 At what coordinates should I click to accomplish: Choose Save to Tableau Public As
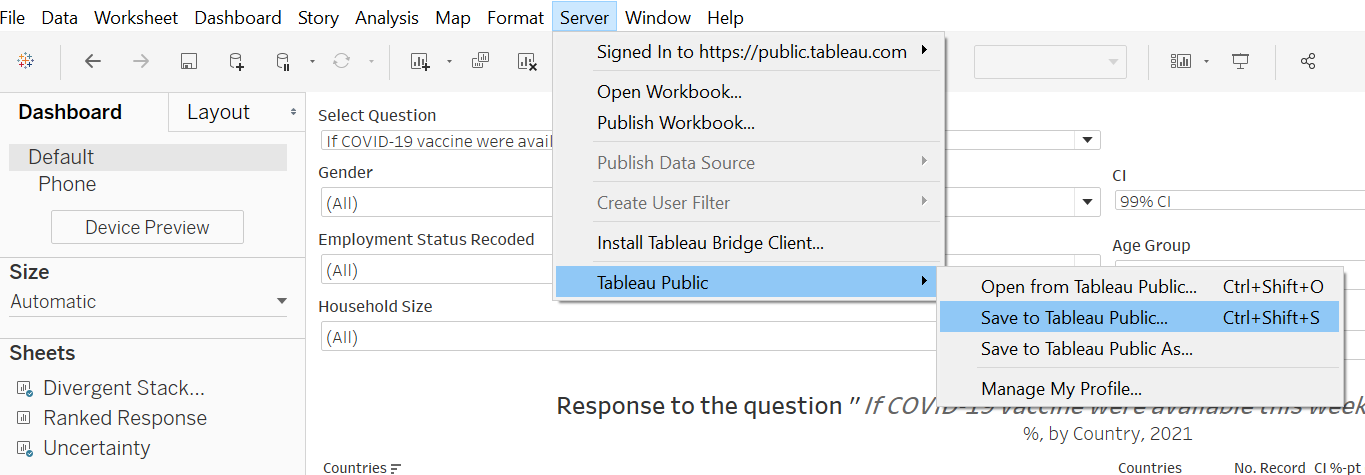point(1086,349)
